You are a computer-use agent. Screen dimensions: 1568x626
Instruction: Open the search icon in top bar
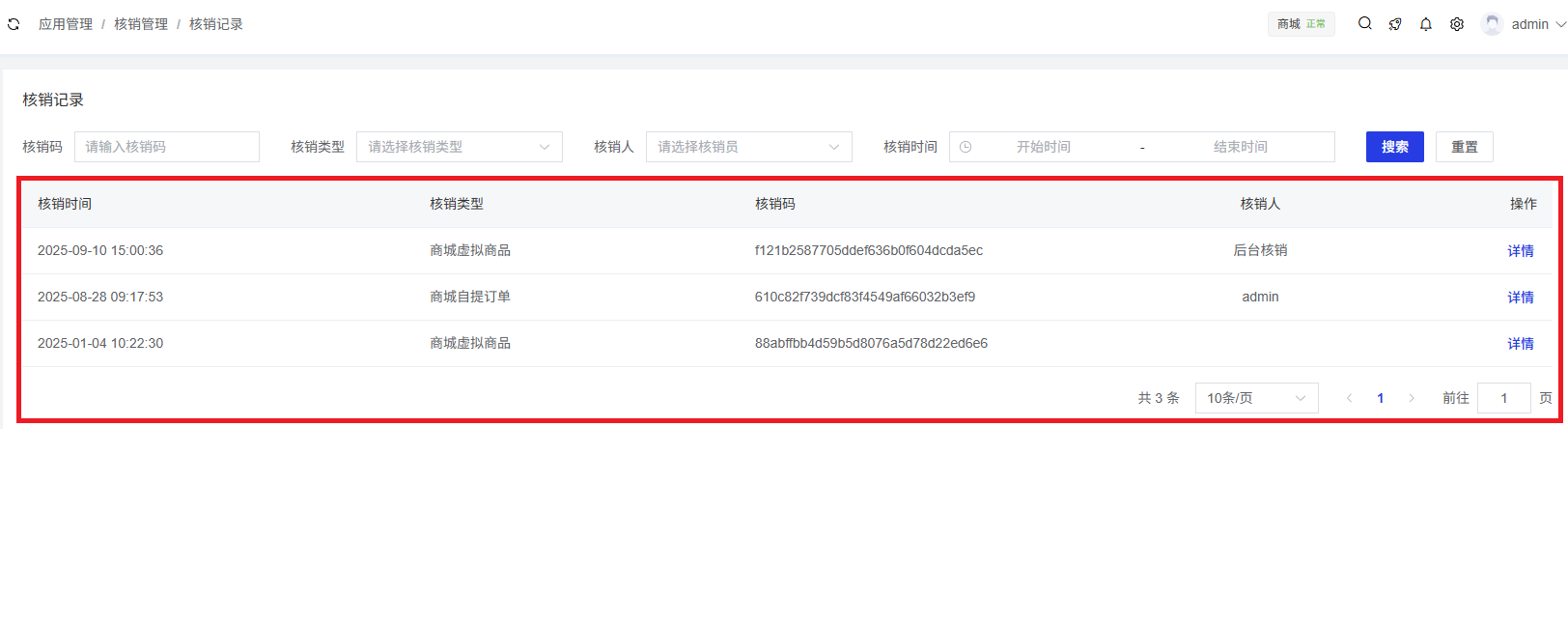(x=1364, y=24)
